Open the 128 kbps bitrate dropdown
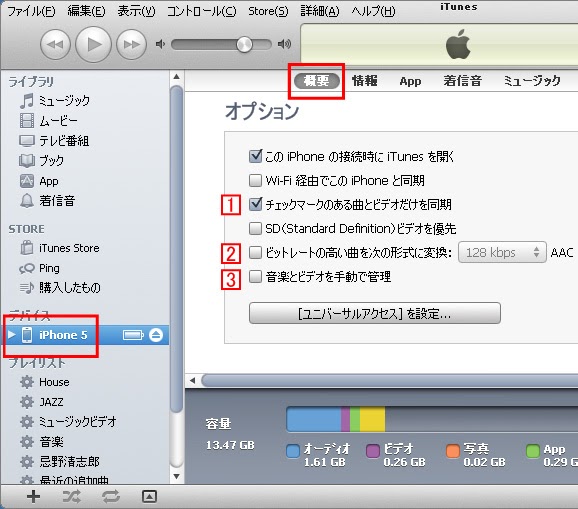This screenshot has width=578, height=509. pyautogui.click(x=502, y=252)
